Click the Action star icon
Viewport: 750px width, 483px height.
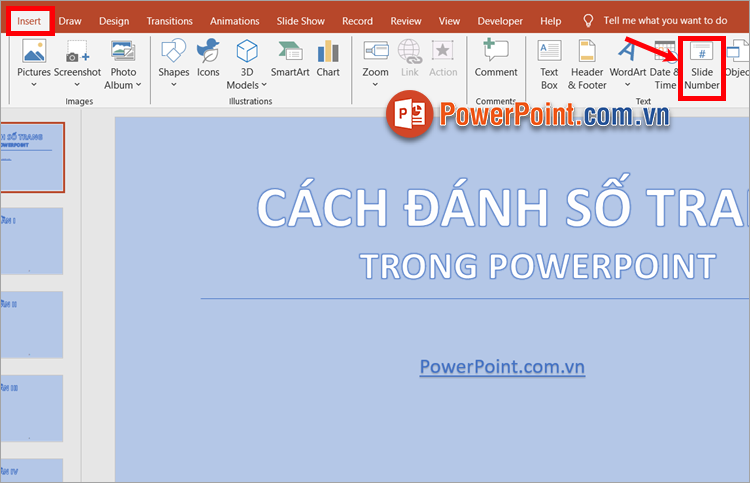(442, 51)
